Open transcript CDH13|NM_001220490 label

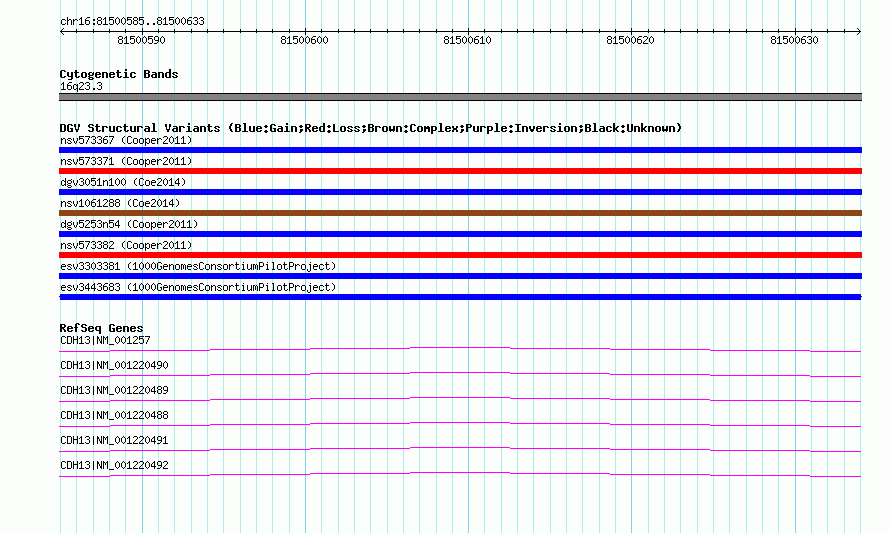tap(114, 366)
